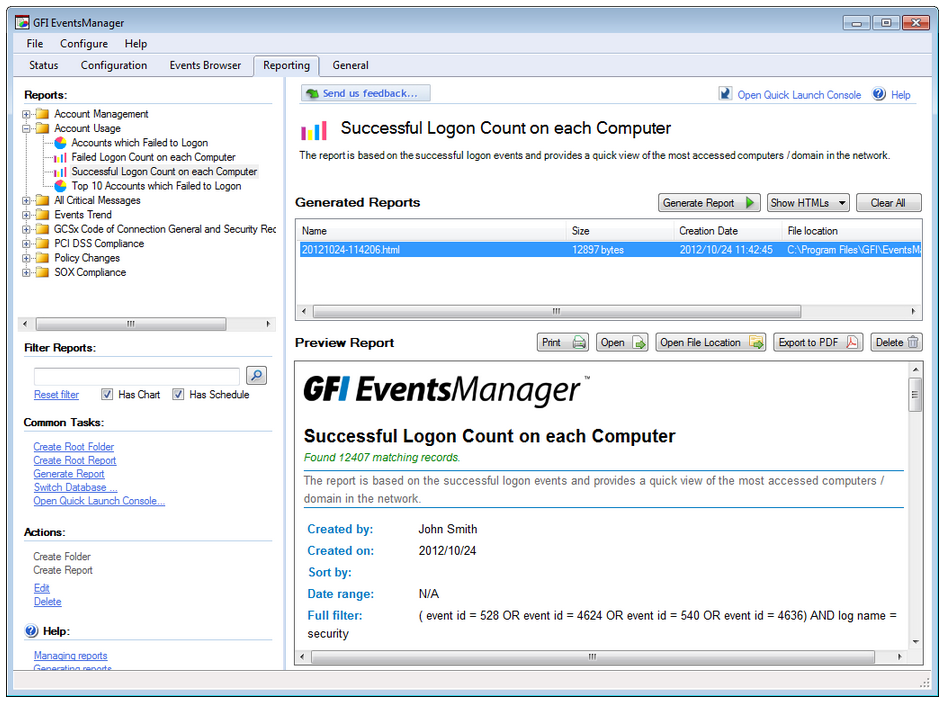This screenshot has height=701, width=944.
Task: Click bar chart icon for Failed Logon Count
Action: 60,157
